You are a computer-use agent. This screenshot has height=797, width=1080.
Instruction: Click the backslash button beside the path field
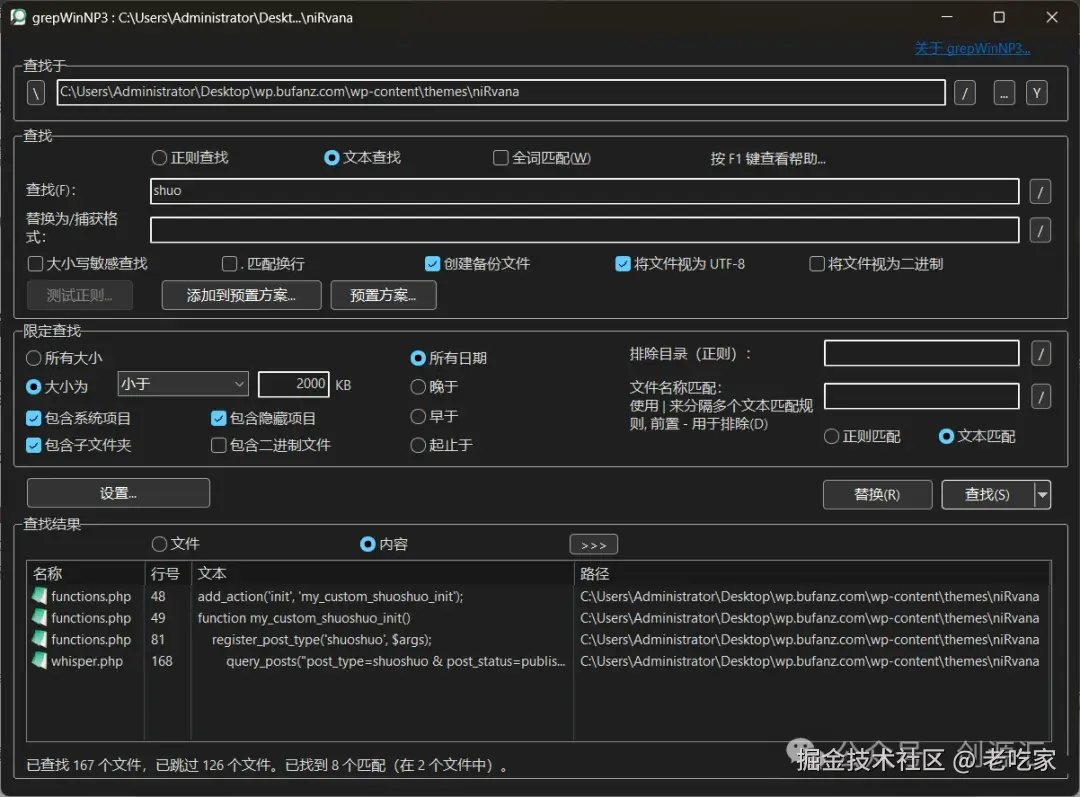pos(35,92)
